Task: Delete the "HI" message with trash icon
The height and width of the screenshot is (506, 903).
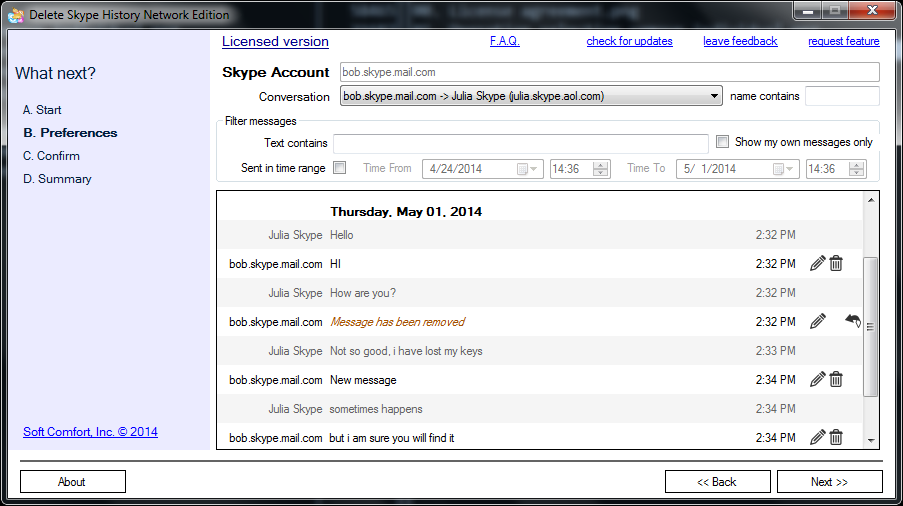Action: [836, 264]
